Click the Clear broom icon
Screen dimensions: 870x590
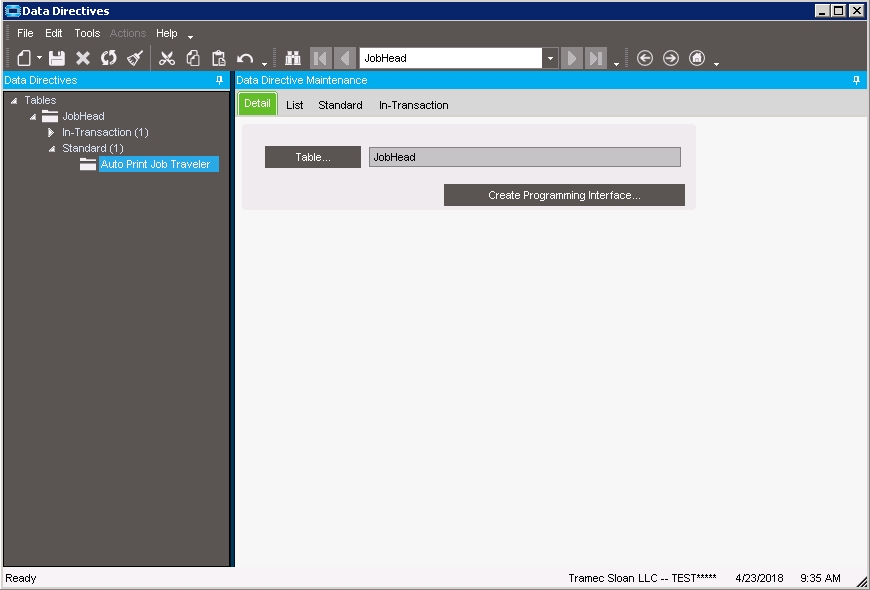pos(135,58)
